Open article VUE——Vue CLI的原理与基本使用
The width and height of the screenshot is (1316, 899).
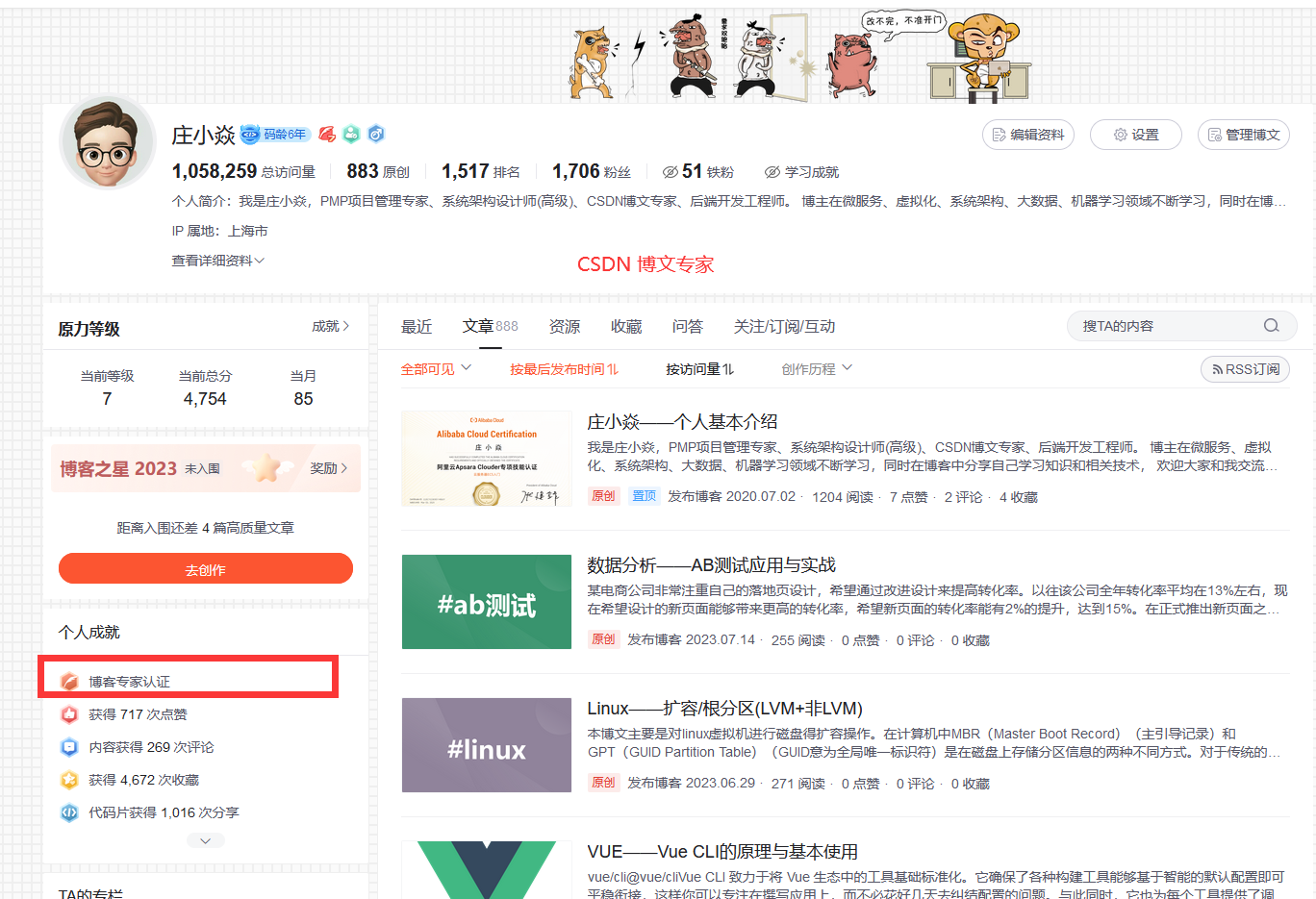point(722,851)
